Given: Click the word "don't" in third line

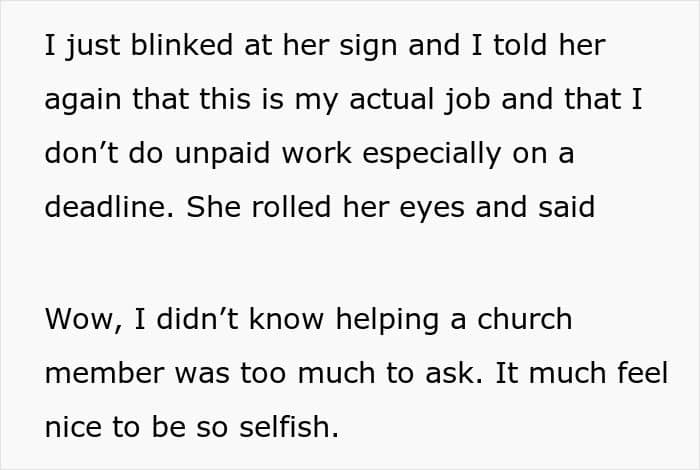Looking at the screenshot, I should pyautogui.click(x=81, y=153).
